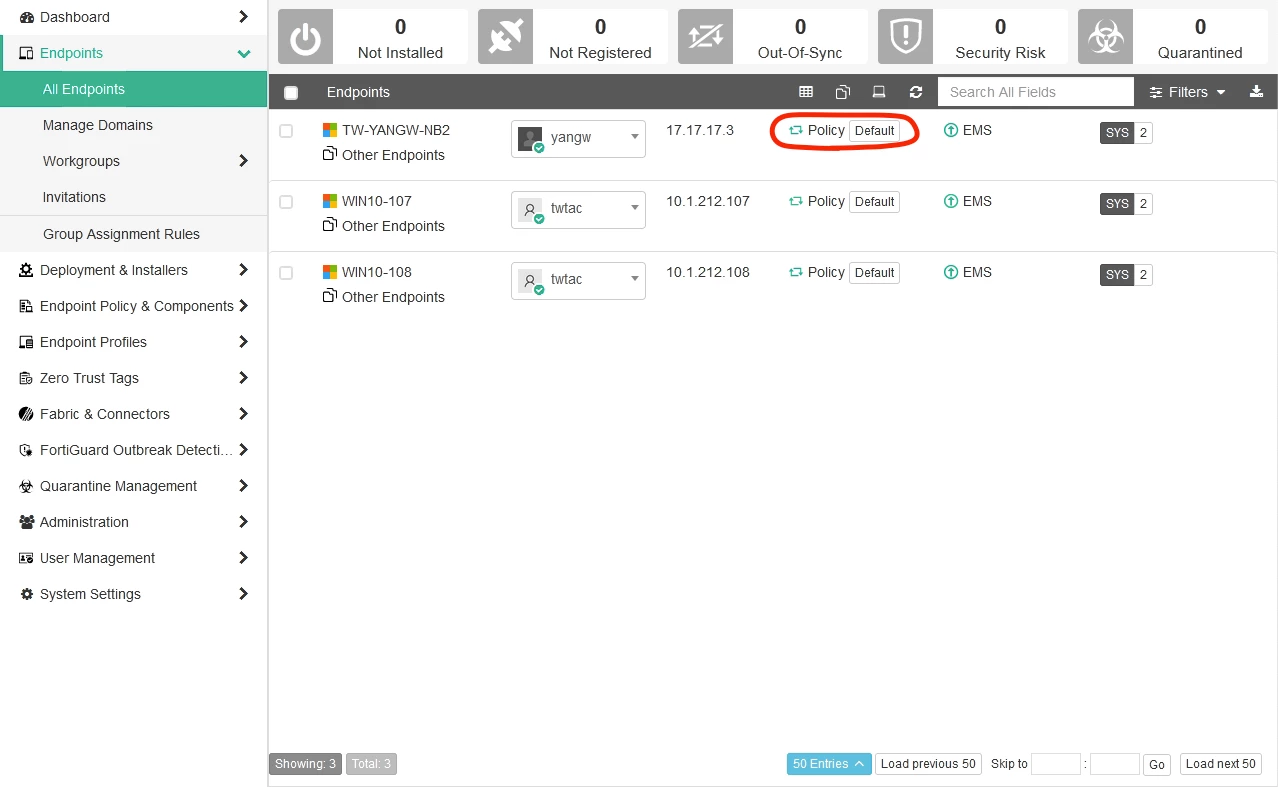
Task: Click Load previous 50 button
Action: pyautogui.click(x=928, y=764)
